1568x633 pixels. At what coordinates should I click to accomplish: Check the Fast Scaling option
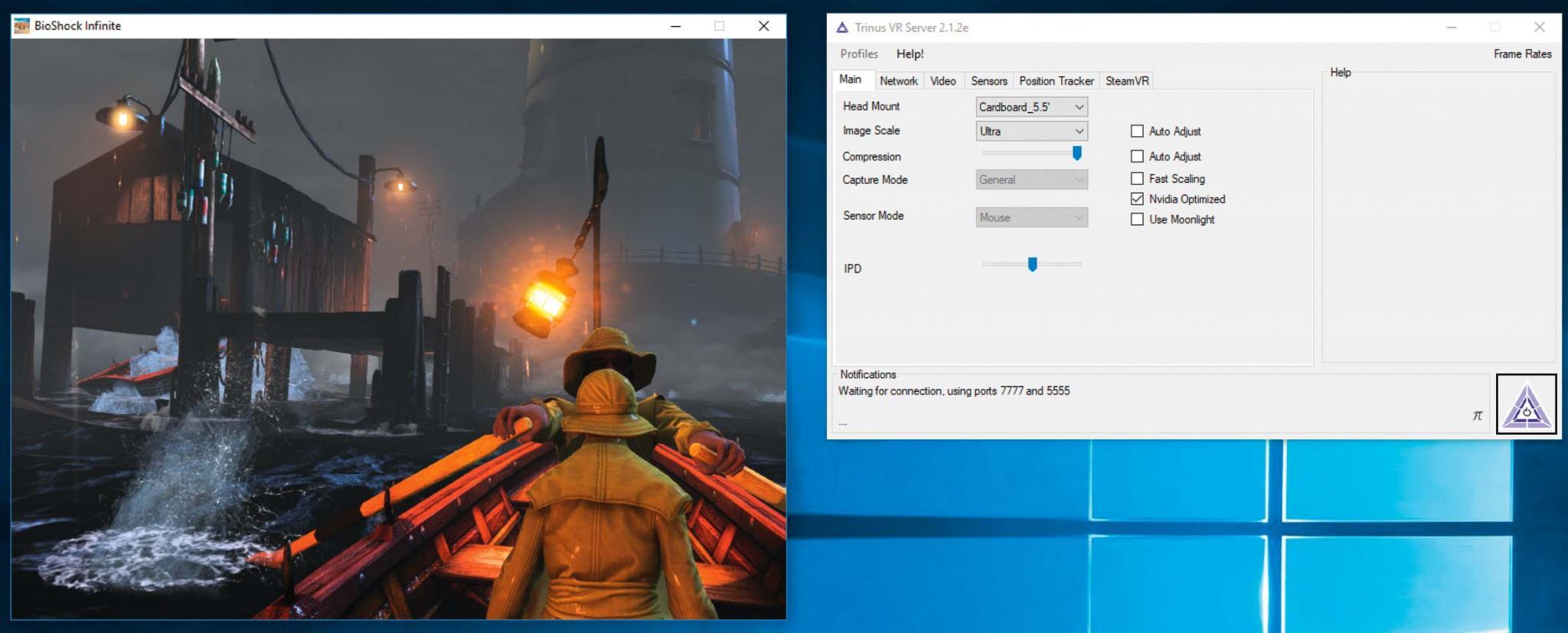[1137, 179]
